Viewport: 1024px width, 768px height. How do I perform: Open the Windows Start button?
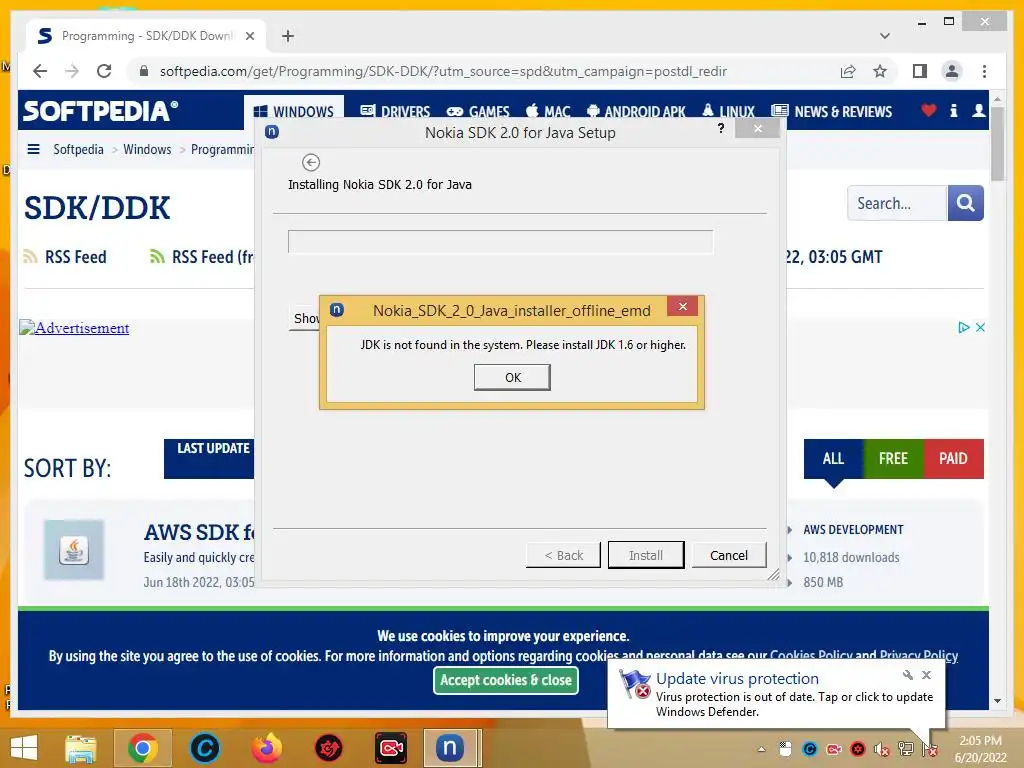click(x=24, y=748)
